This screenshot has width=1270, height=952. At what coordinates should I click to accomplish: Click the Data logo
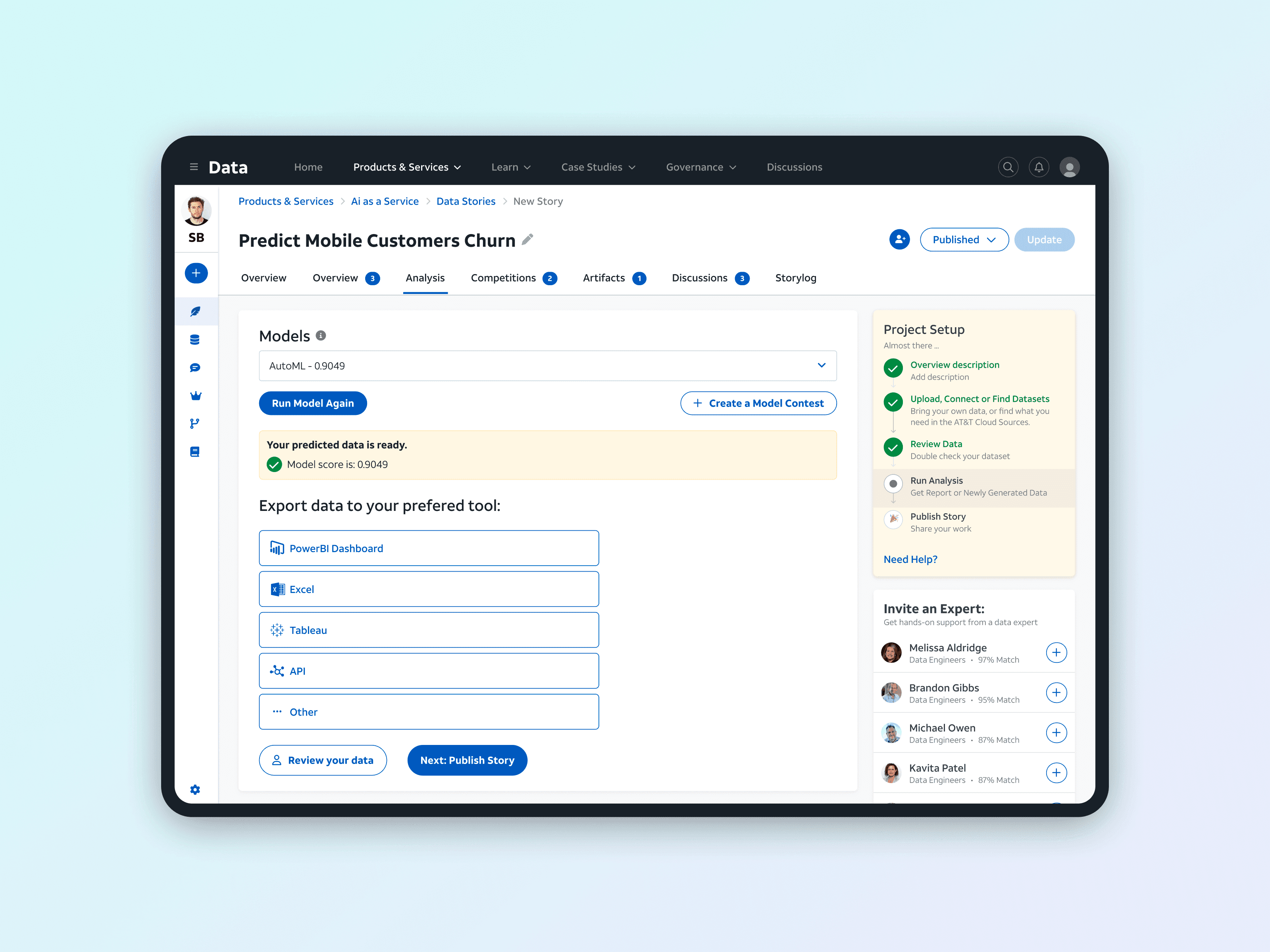point(228,167)
